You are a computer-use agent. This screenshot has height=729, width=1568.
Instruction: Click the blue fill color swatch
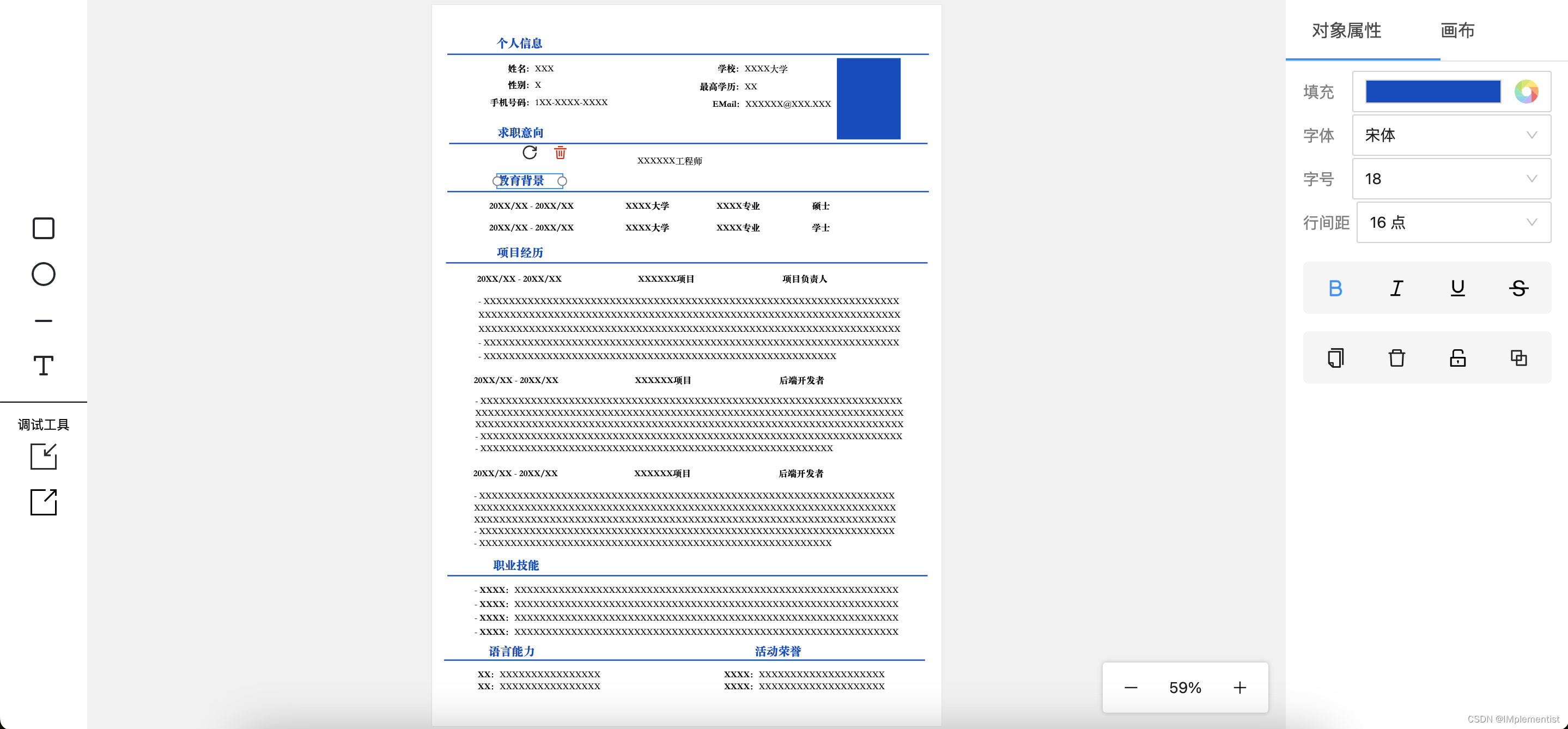click(1433, 92)
